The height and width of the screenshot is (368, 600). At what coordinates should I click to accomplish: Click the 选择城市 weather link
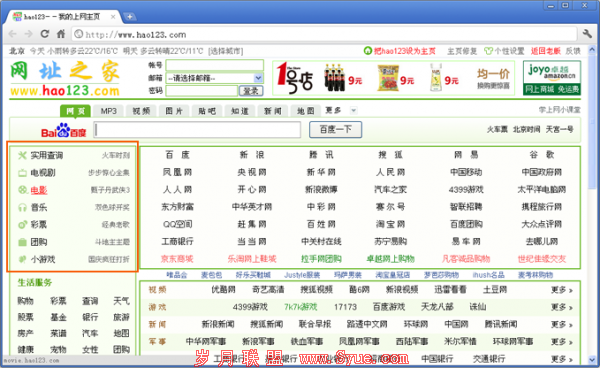[x=225, y=51]
